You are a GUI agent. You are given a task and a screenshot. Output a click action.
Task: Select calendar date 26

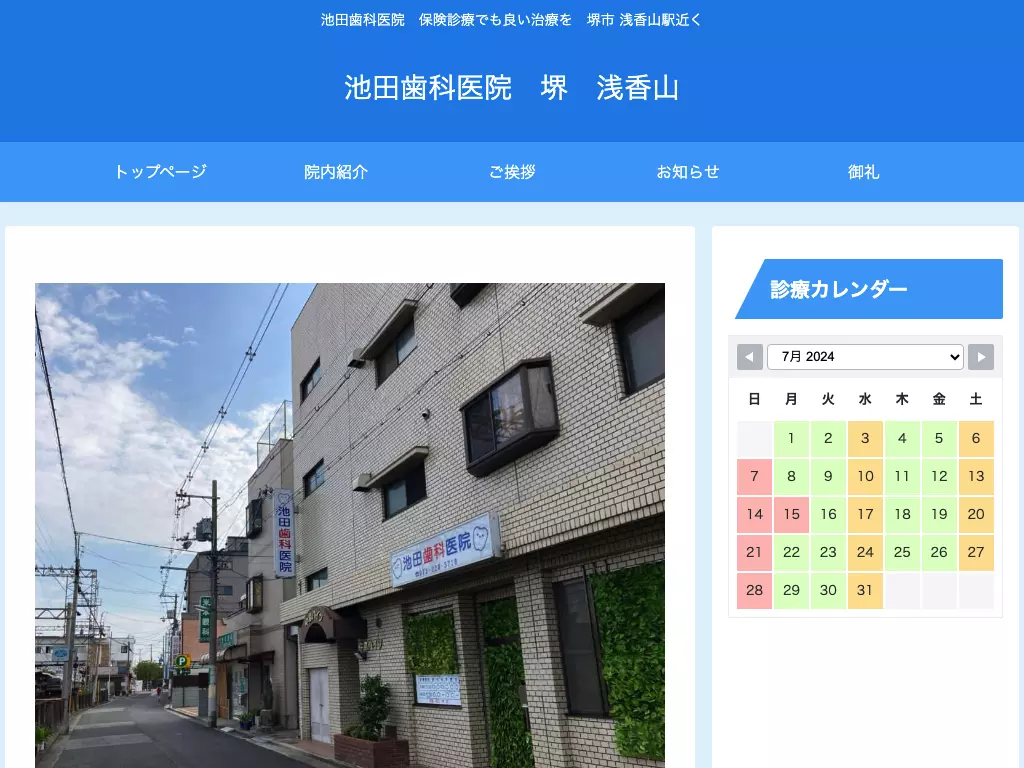pos(939,552)
